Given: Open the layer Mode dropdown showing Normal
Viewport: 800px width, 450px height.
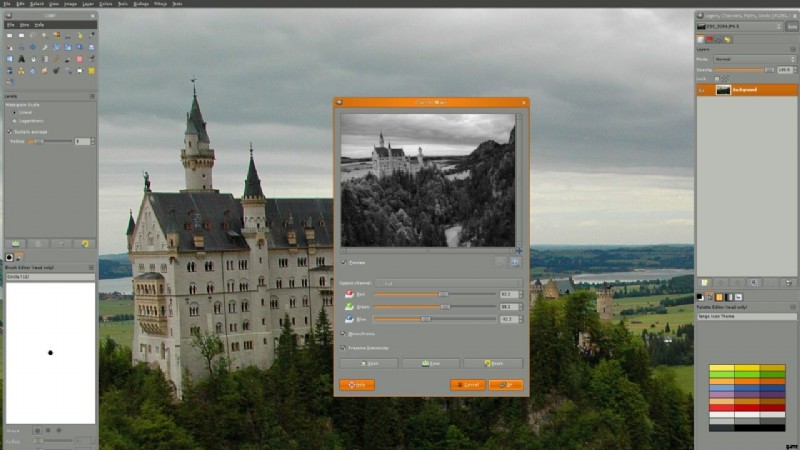Looking at the screenshot, I should coord(755,59).
